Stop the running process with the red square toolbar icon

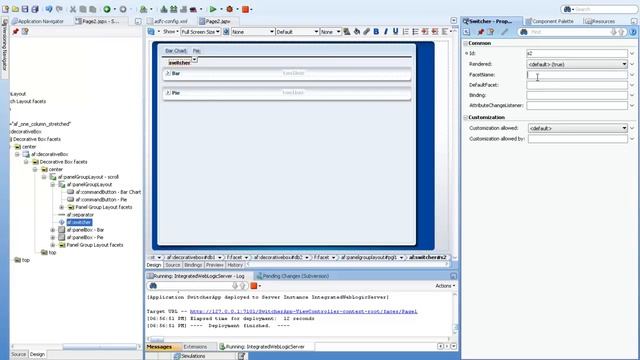[x=245, y=9]
